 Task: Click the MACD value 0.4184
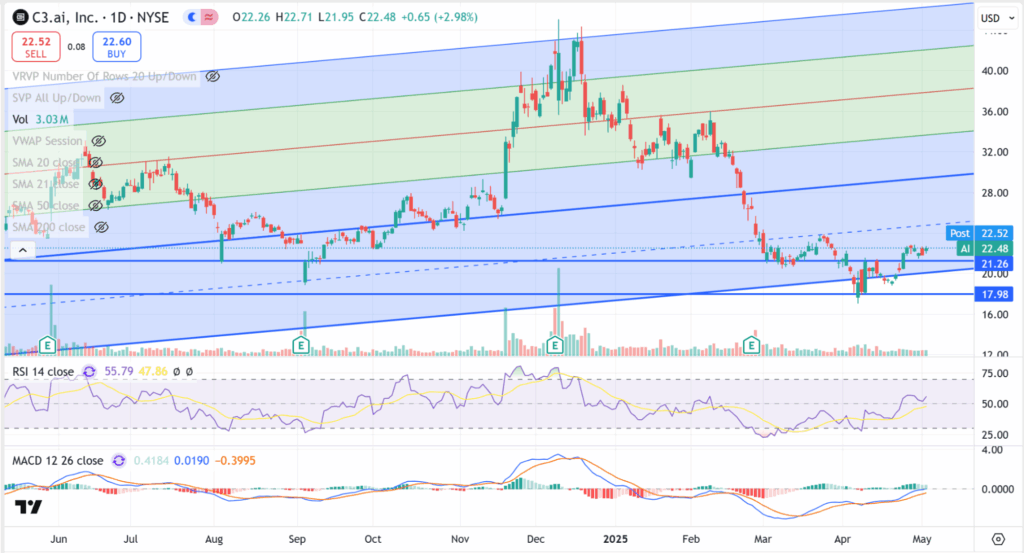point(150,461)
